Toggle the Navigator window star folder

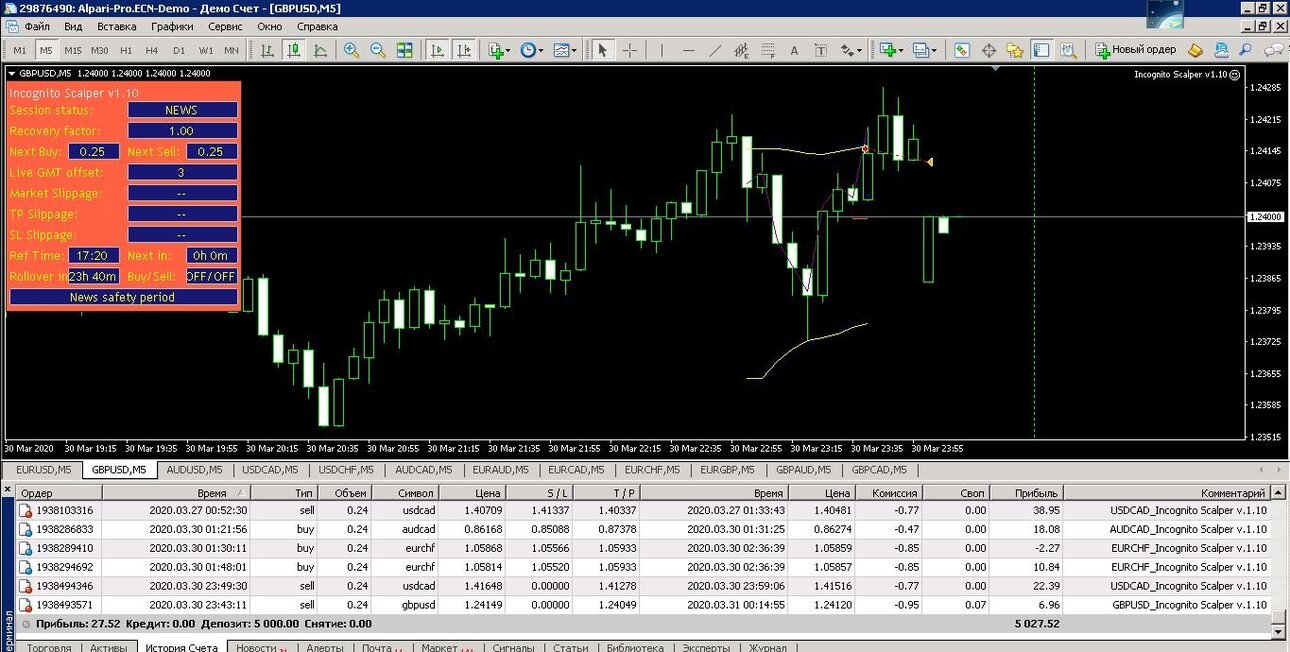pos(1015,50)
